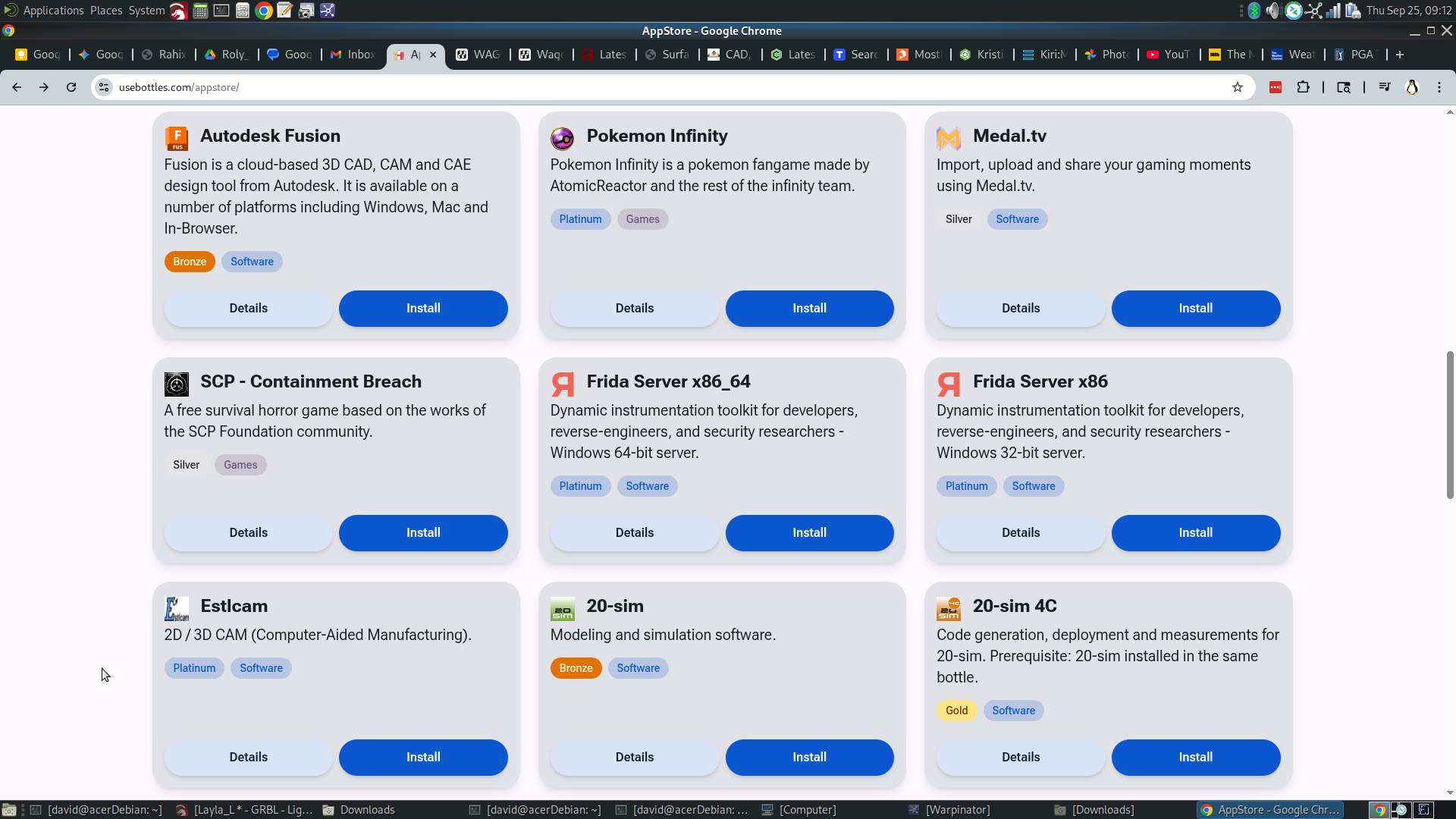Bookmark this page with star icon
This screenshot has height=819, width=1456.
[x=1238, y=87]
